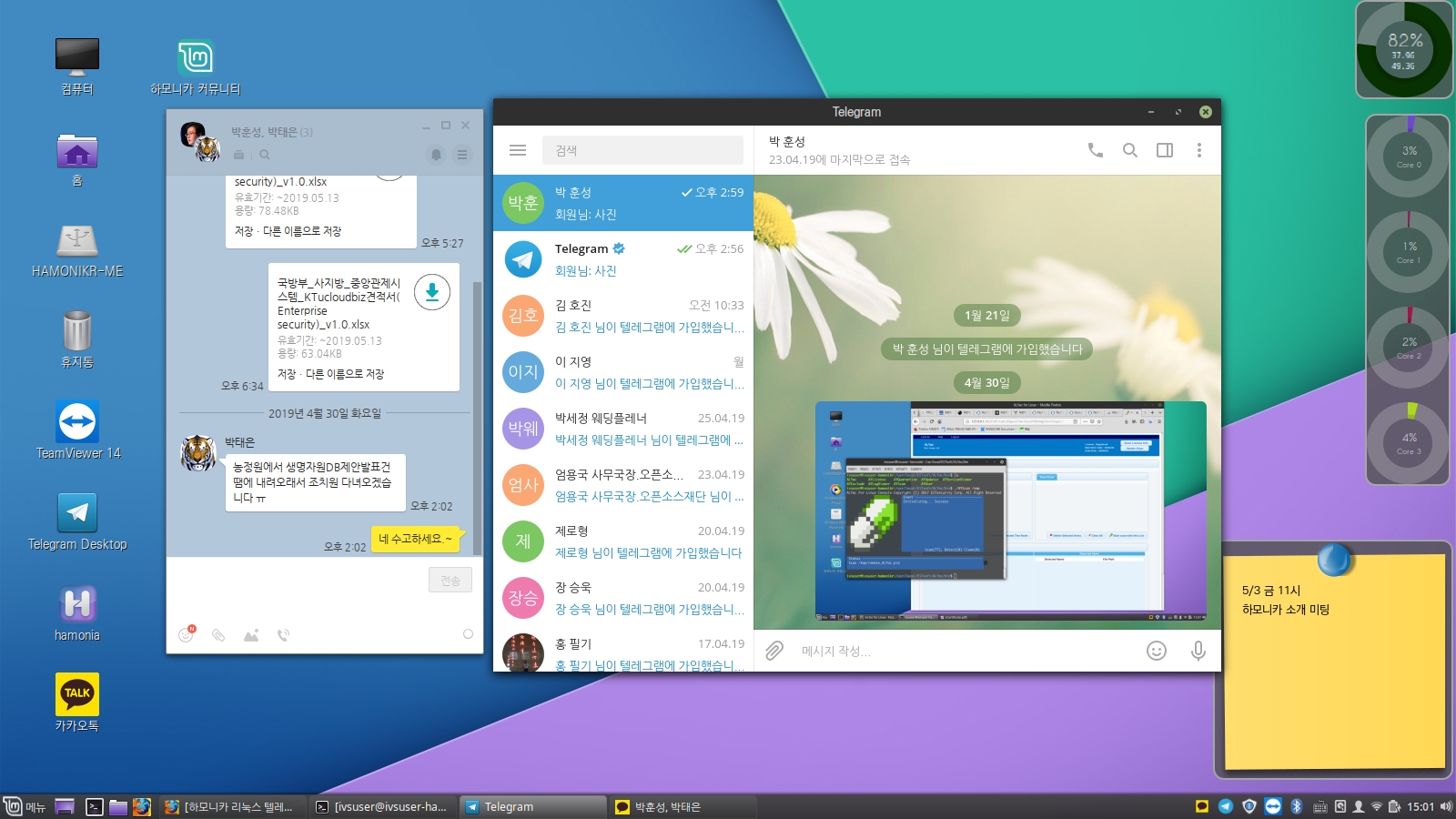The height and width of the screenshot is (819, 1456).
Task: Open the three-dot chat options menu
Action: 1198,150
